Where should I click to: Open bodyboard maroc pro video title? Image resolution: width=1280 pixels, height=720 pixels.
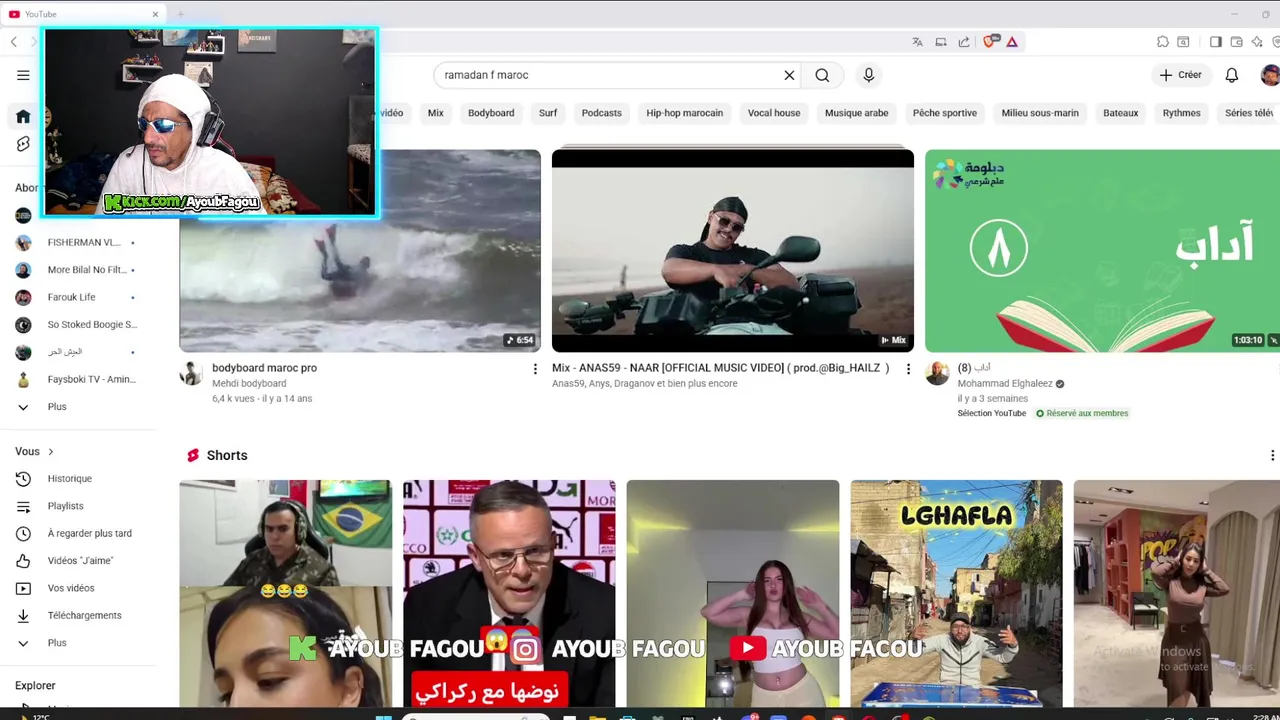tap(264, 368)
